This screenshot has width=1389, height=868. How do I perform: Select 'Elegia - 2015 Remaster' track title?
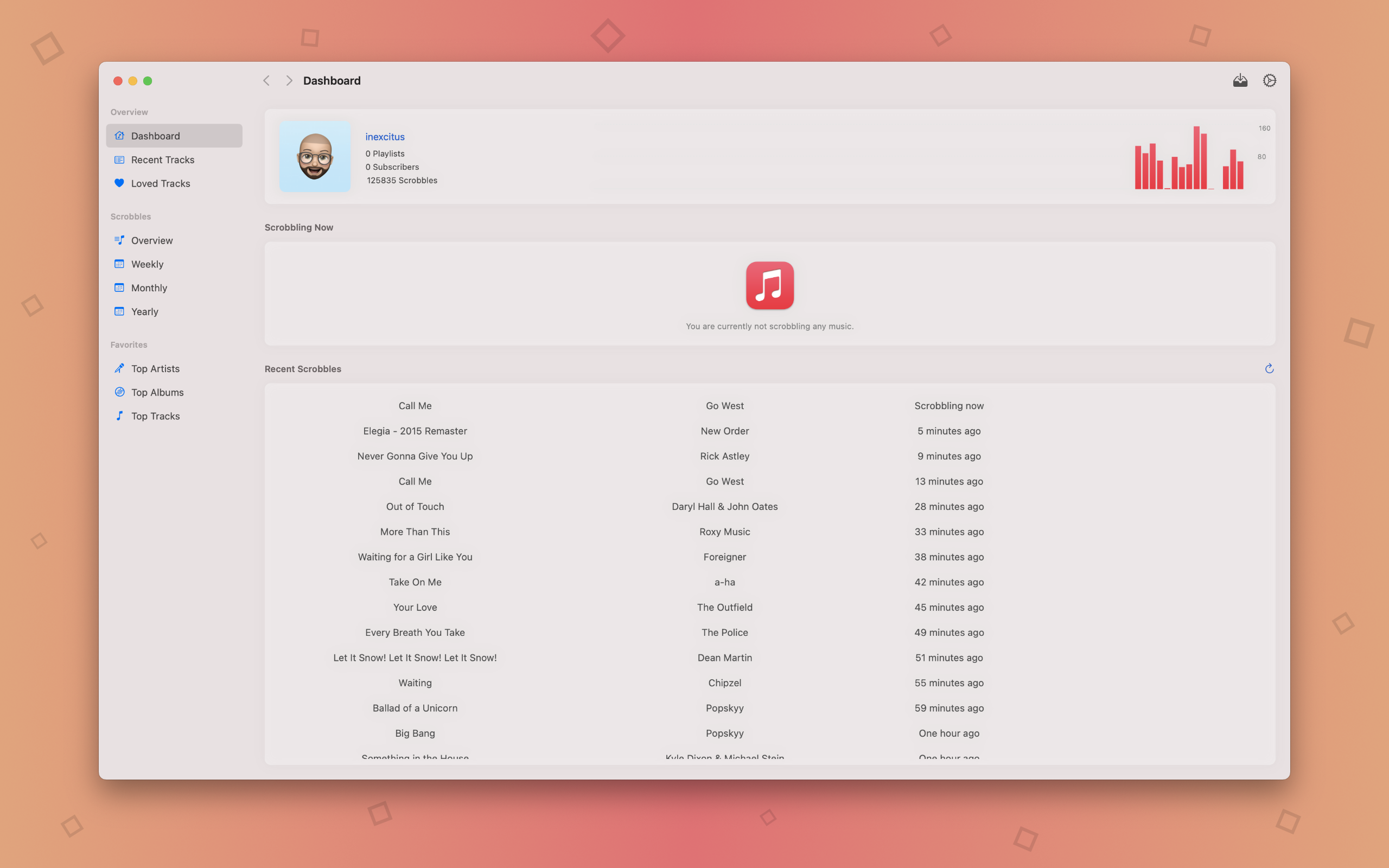[415, 431]
